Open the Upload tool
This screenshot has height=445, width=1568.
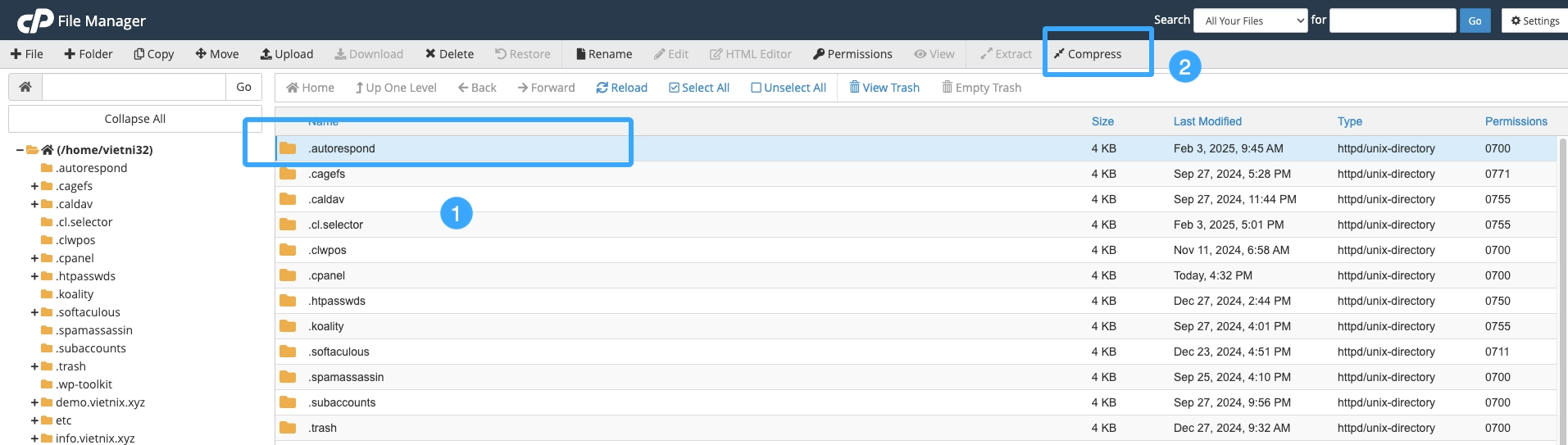(287, 54)
